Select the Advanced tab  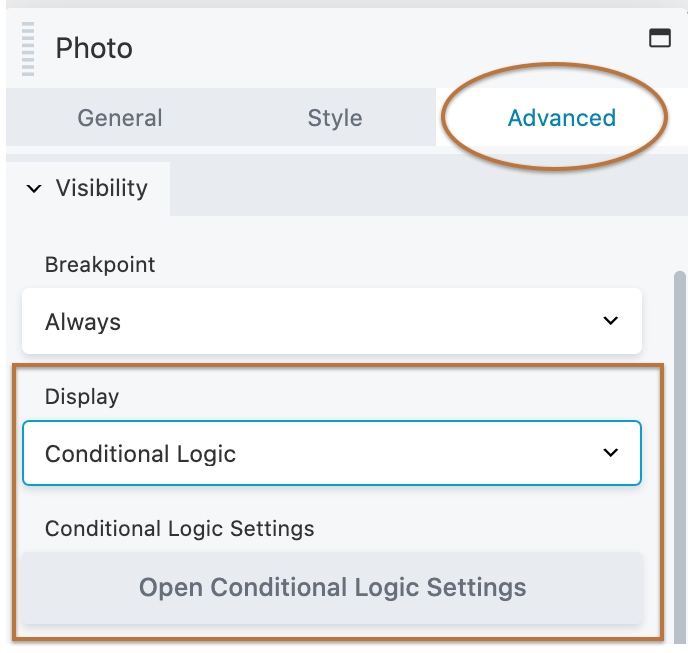561,118
